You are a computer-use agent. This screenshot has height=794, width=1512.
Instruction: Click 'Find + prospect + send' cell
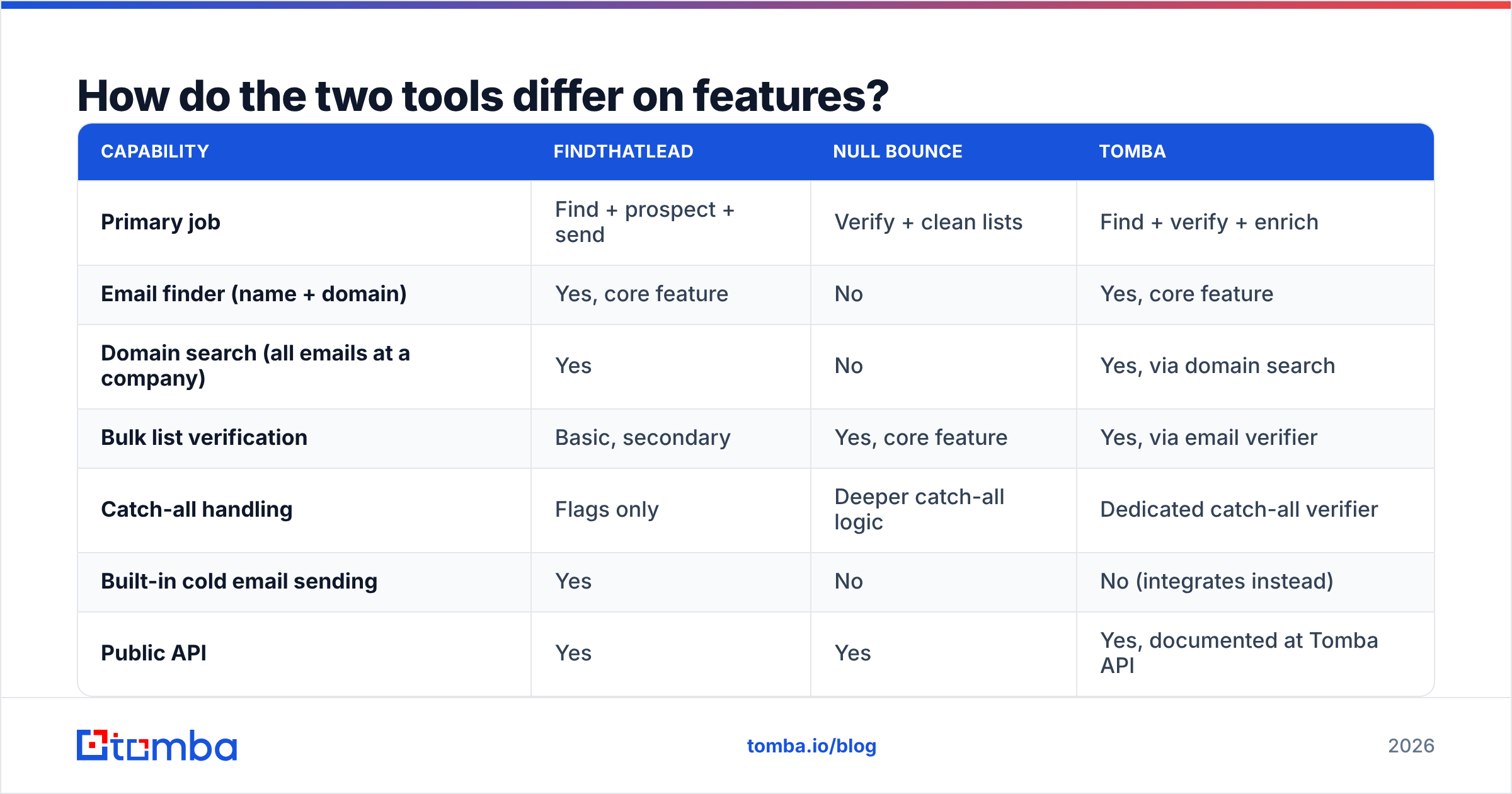click(644, 222)
